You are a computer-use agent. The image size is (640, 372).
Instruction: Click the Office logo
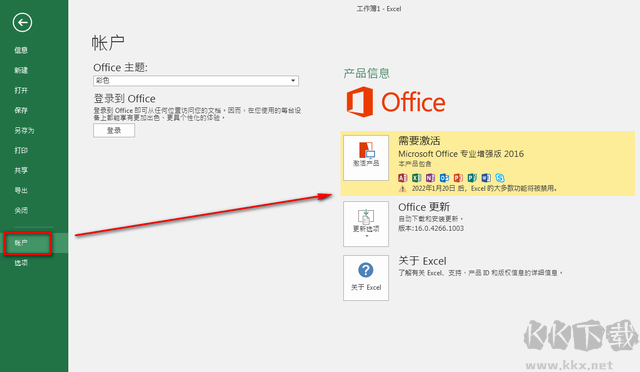coord(396,102)
